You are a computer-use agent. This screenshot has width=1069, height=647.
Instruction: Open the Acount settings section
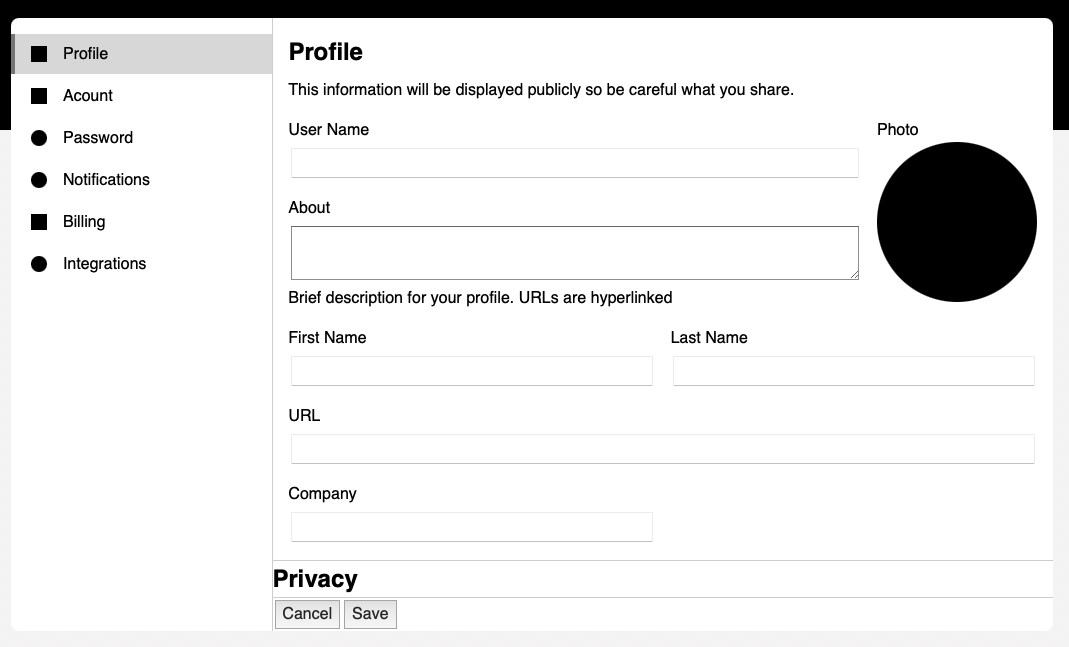coord(87,95)
